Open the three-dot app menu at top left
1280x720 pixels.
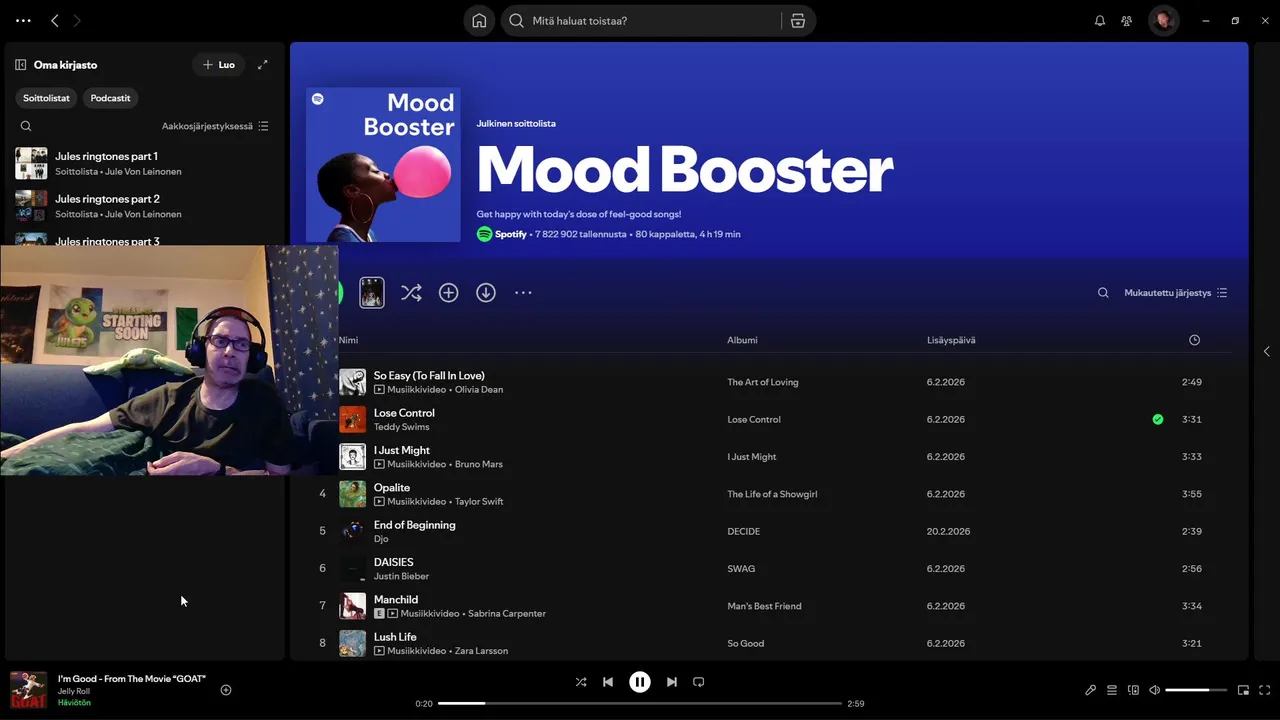pyautogui.click(x=23, y=20)
